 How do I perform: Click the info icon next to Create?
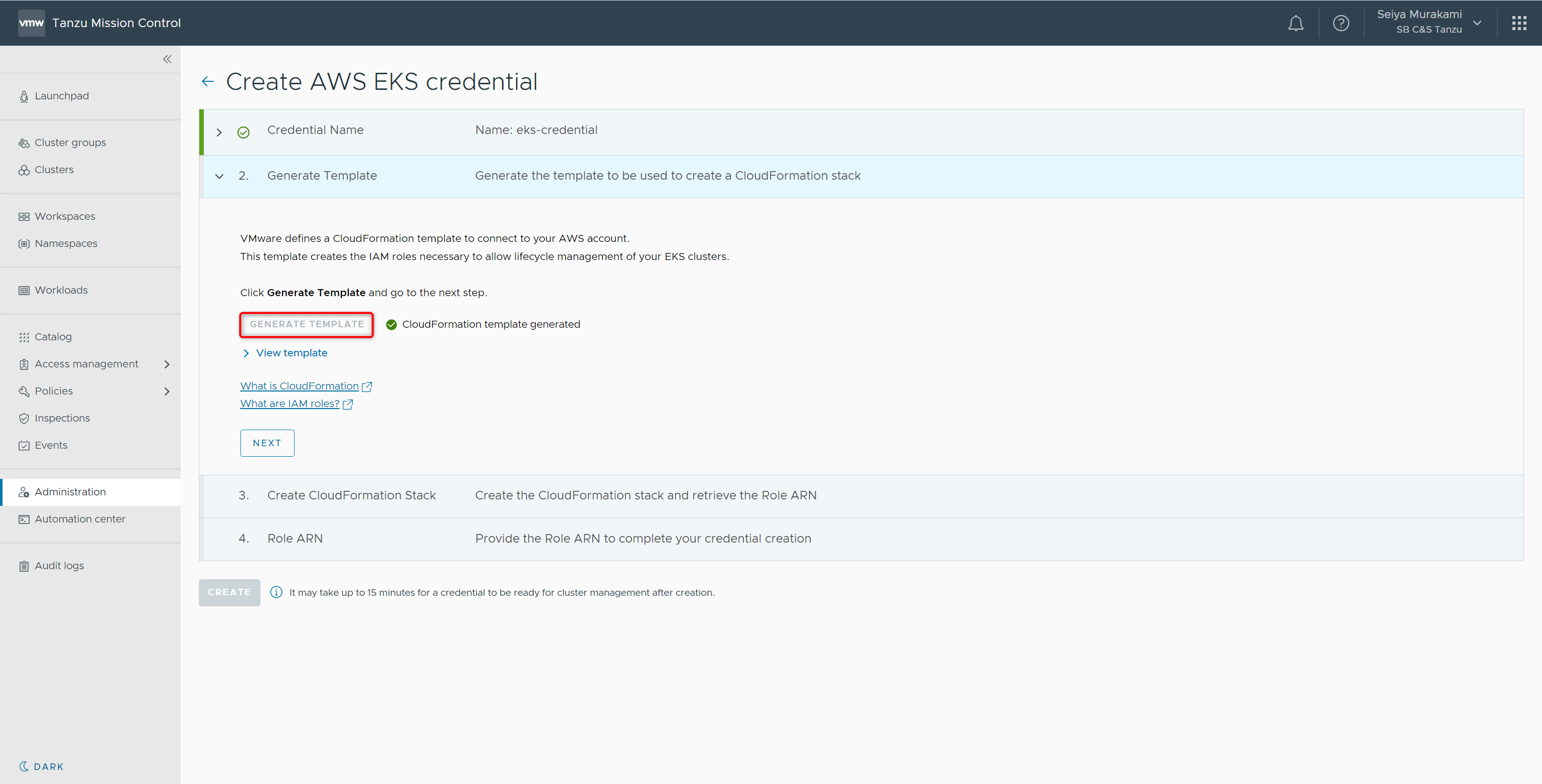(x=276, y=592)
